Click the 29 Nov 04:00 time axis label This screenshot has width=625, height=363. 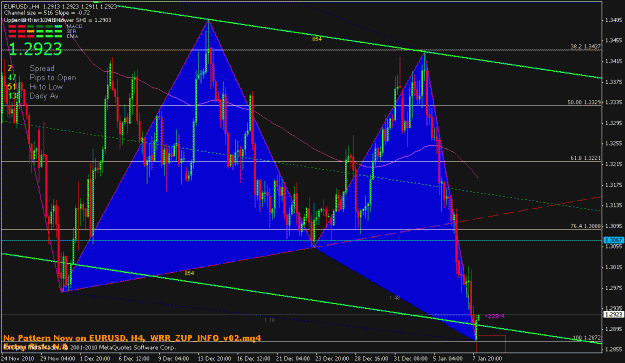click(x=57, y=358)
